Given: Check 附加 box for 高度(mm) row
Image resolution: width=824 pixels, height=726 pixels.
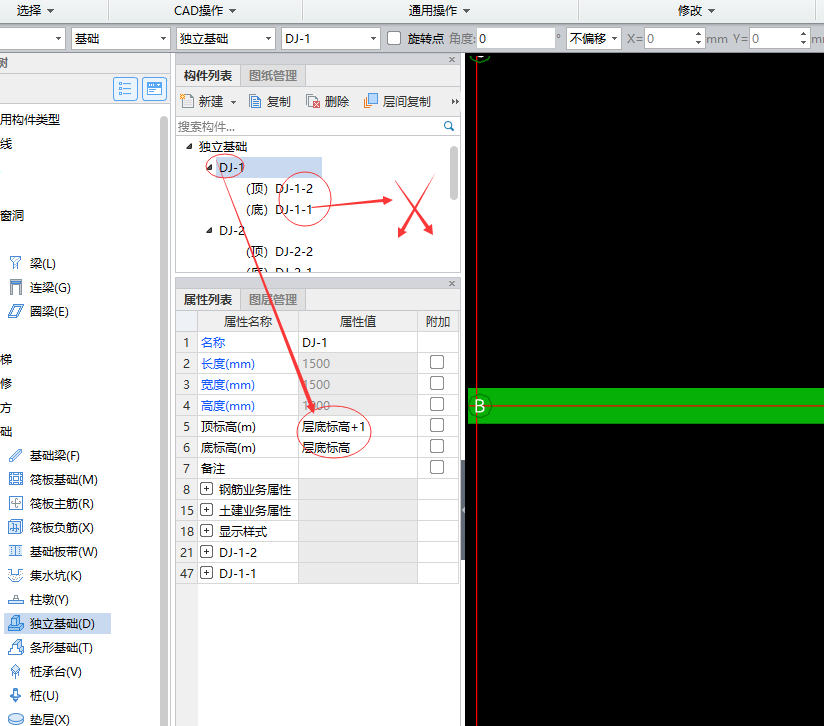Looking at the screenshot, I should click(437, 404).
